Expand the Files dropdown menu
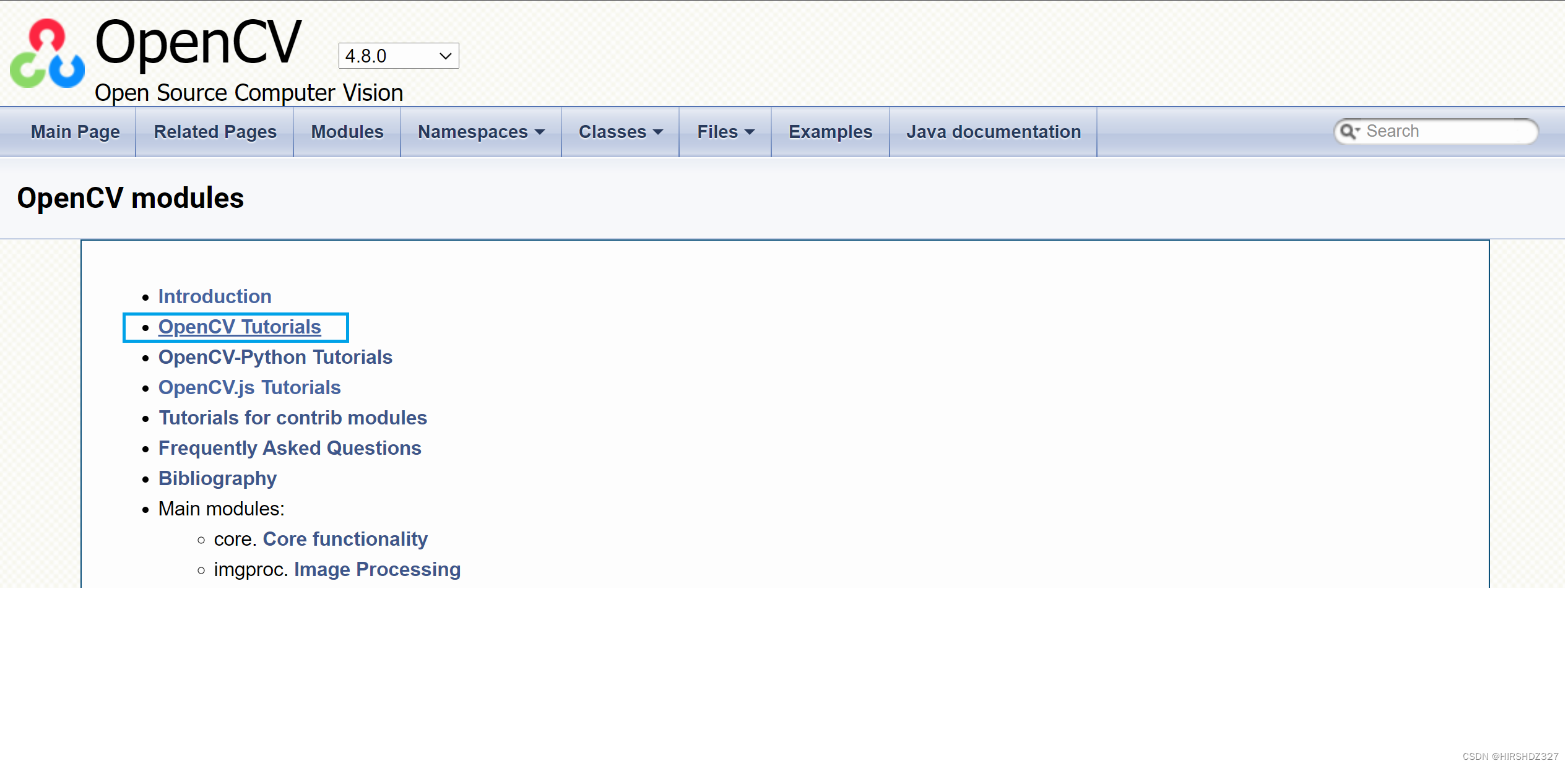This screenshot has height=766, width=1568. [x=725, y=132]
